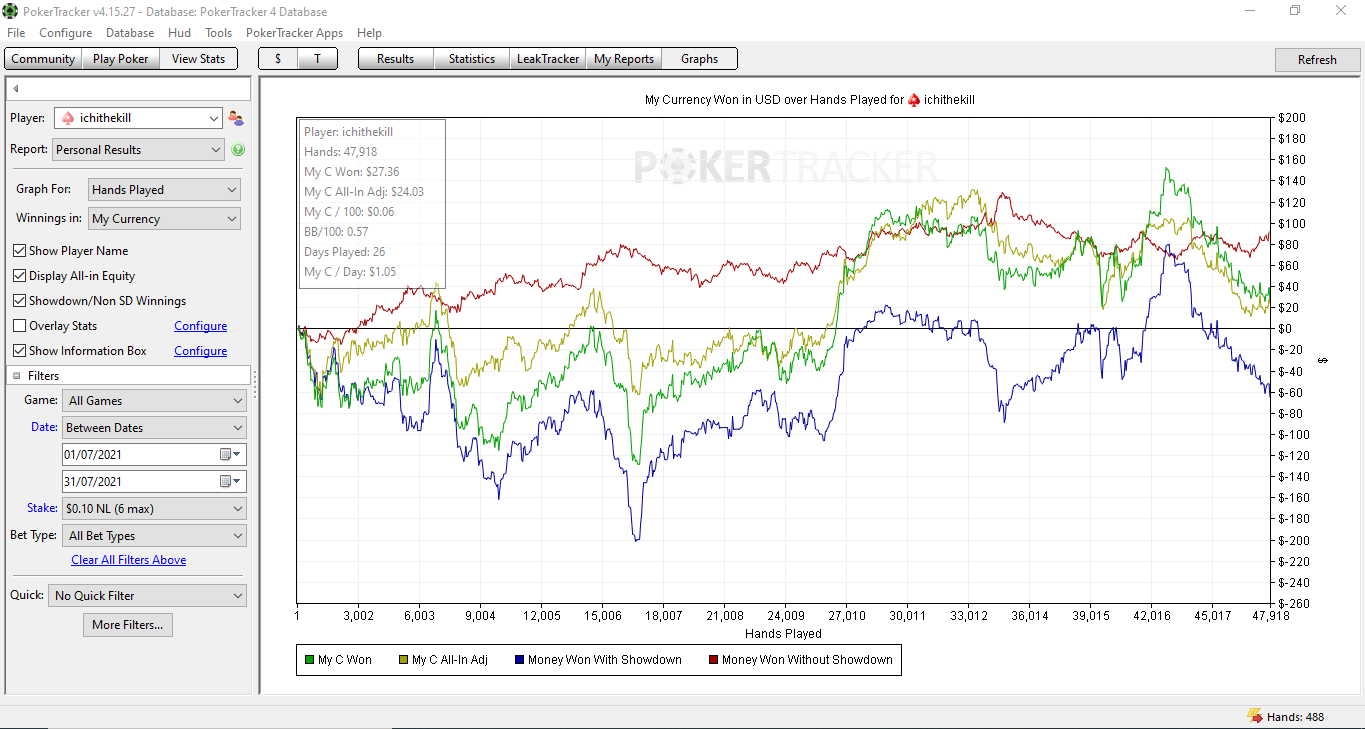Viewport: 1365px width, 729px height.
Task: Open the calendar picker for 01/07/2021
Action: (230, 454)
